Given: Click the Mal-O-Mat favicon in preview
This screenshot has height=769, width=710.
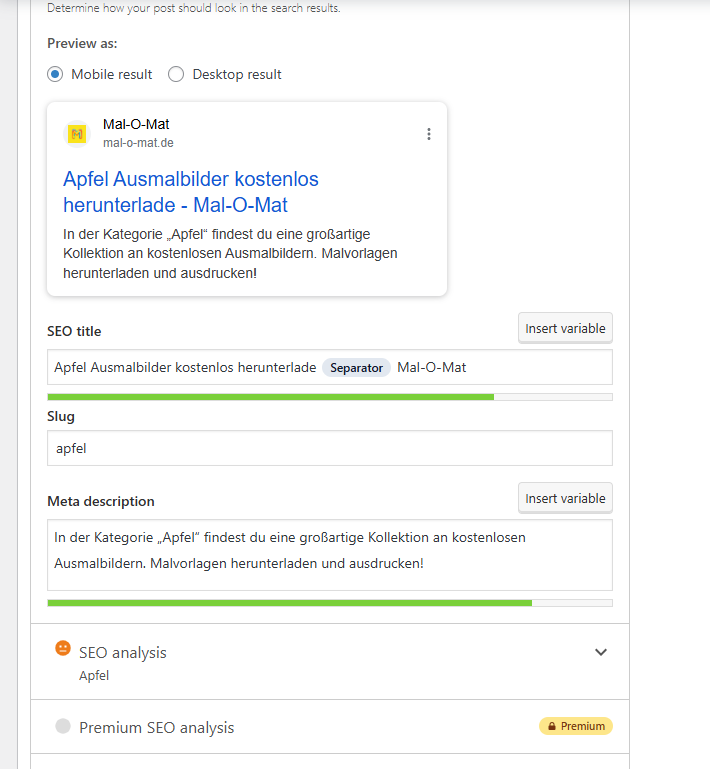Looking at the screenshot, I should 77,134.
